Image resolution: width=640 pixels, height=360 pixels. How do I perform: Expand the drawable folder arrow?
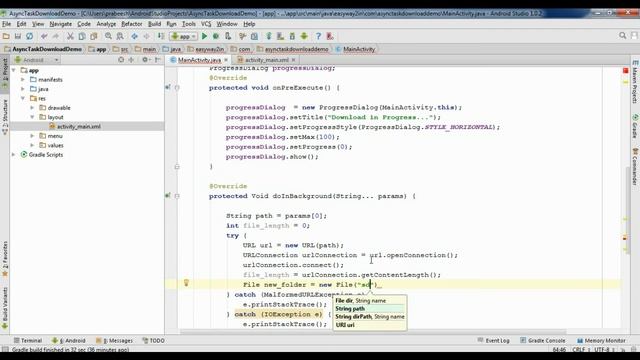point(32,108)
